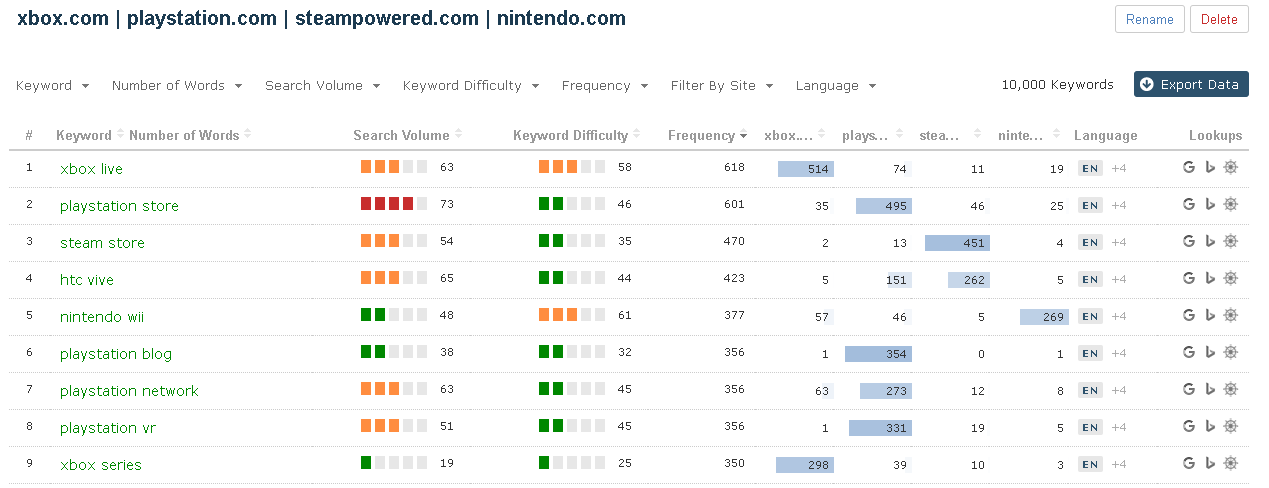
Task: Open Bing lookup for nintendo wii
Action: (x=1209, y=316)
